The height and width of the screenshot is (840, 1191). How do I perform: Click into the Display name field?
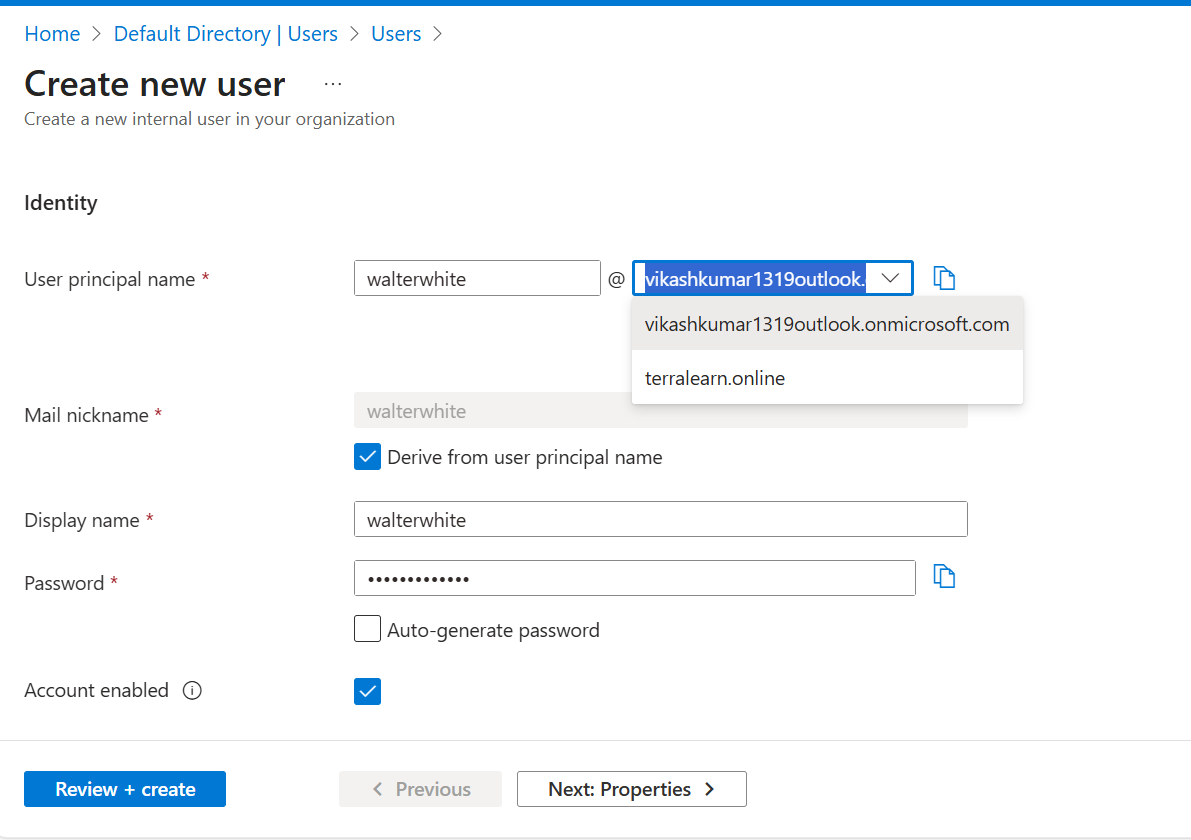pyautogui.click(x=660, y=520)
